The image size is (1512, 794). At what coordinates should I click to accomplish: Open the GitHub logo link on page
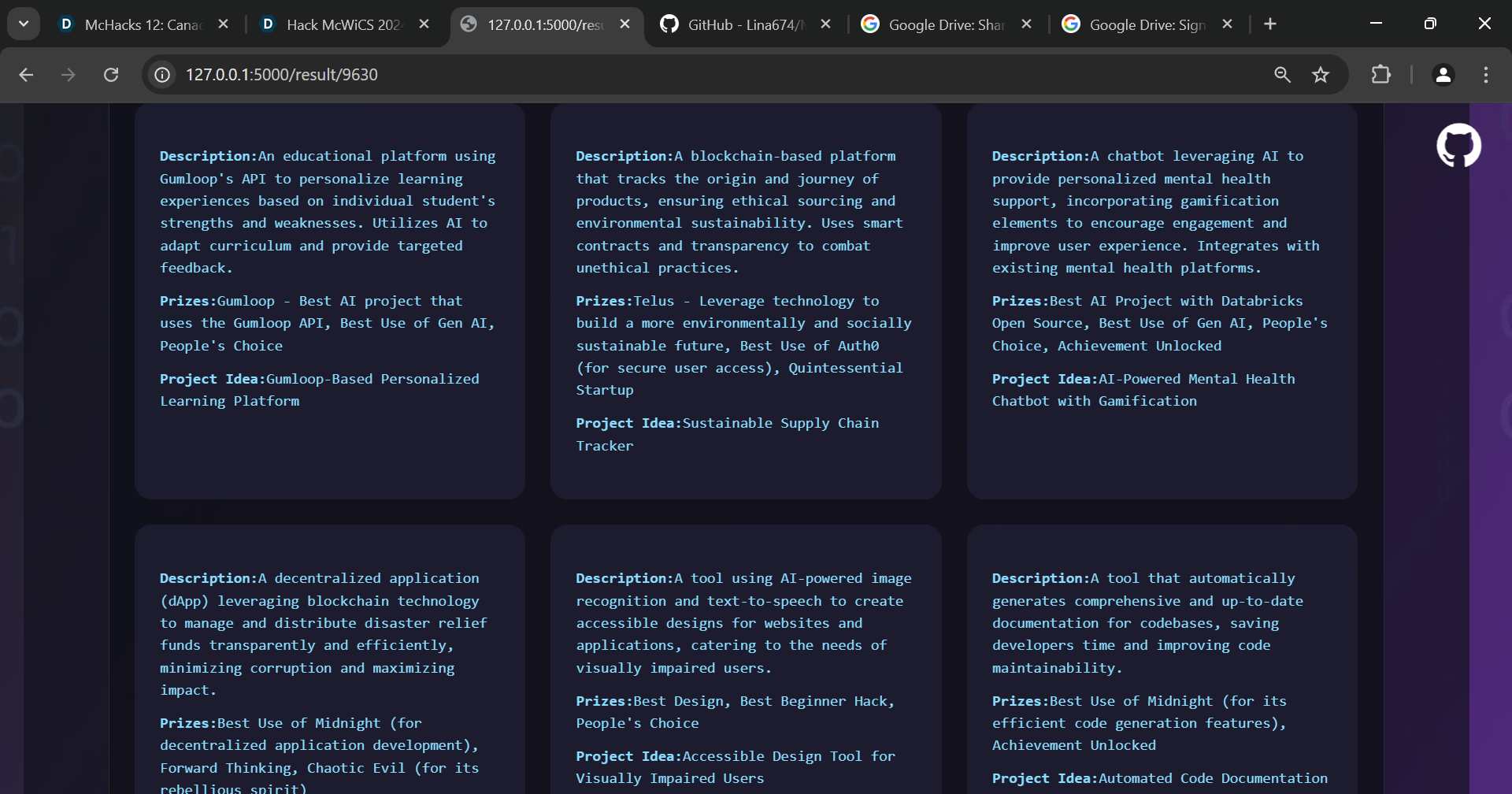[x=1458, y=145]
